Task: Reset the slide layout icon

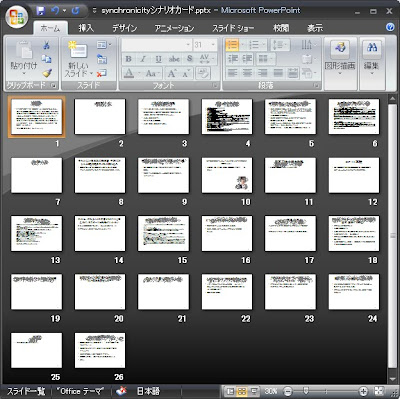Action: tap(102, 59)
